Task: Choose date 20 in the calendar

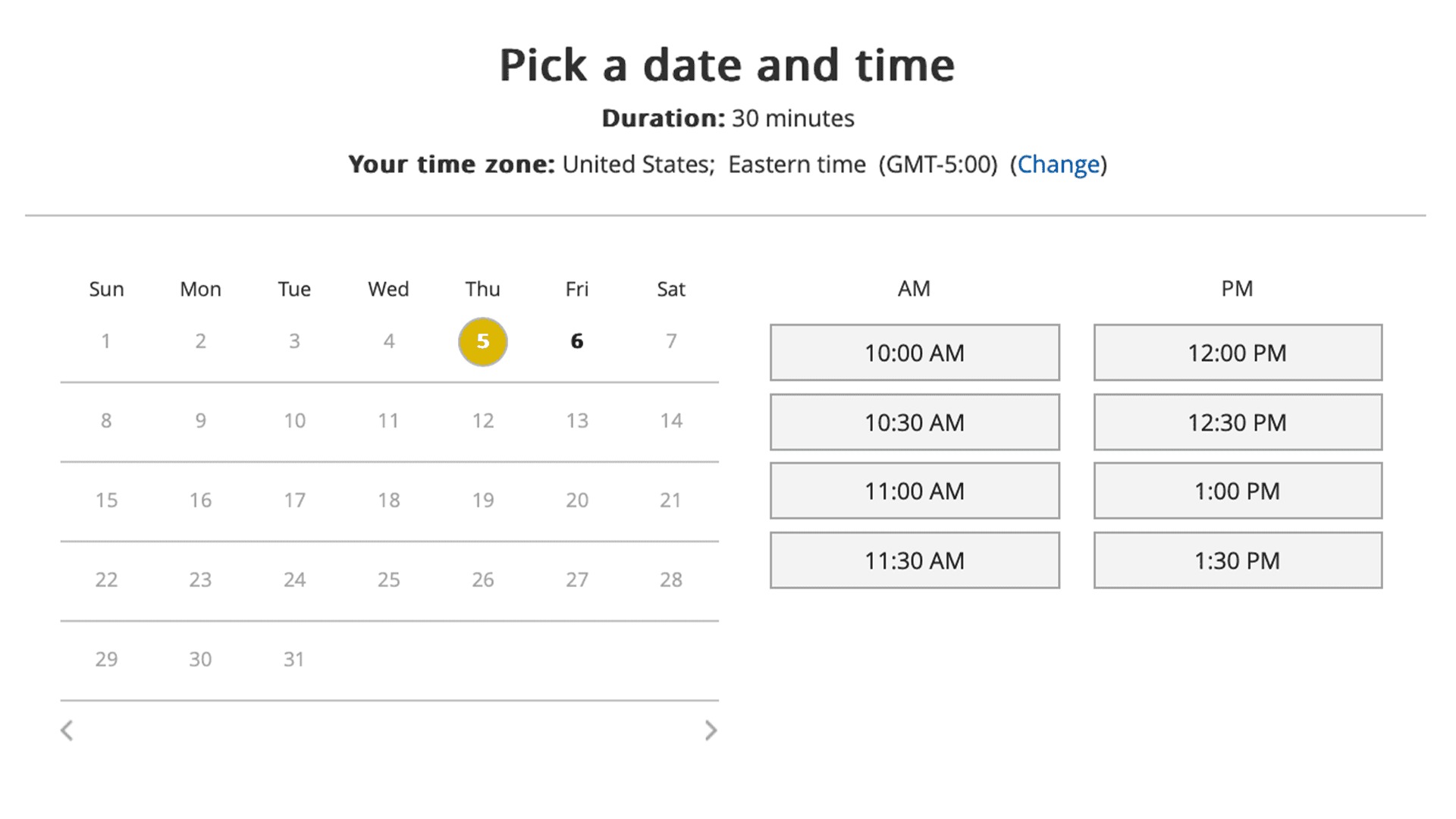Action: point(577,500)
